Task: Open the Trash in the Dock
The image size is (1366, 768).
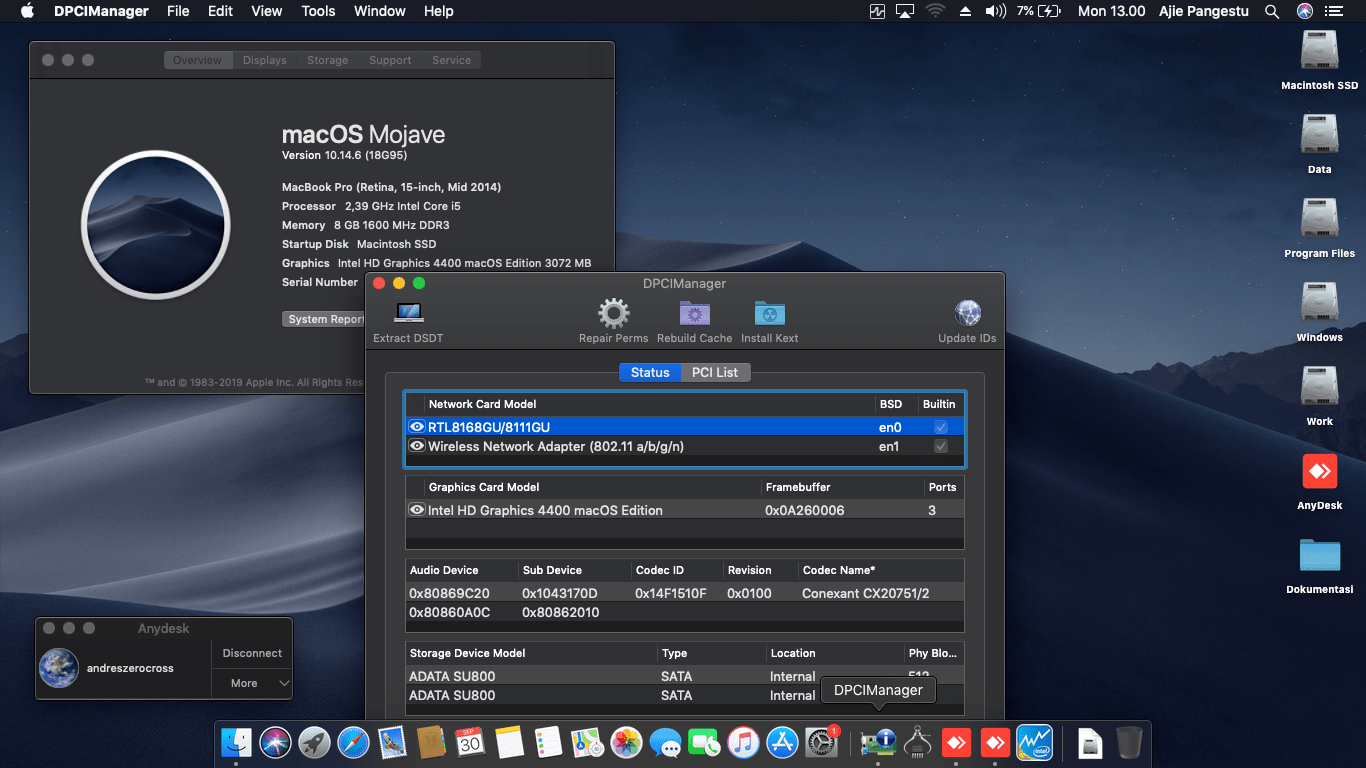Action: pos(1129,742)
